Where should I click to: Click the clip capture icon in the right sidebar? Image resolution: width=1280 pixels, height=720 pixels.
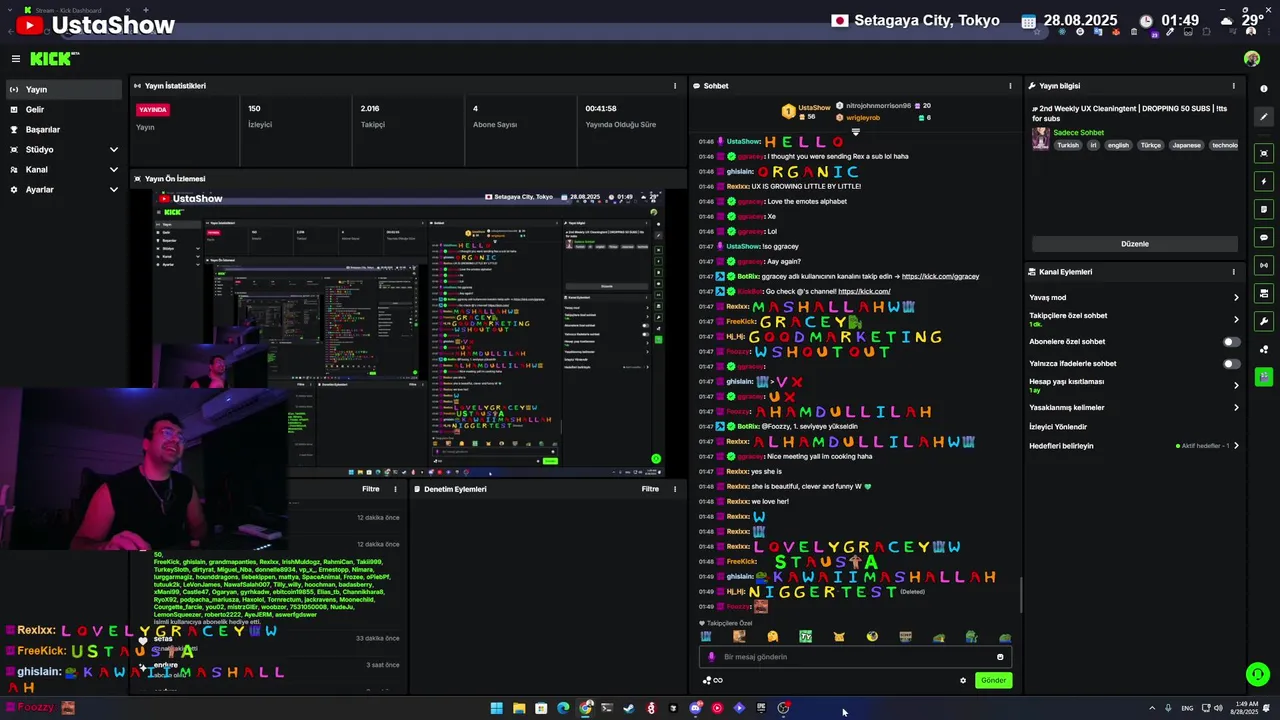click(x=1264, y=153)
